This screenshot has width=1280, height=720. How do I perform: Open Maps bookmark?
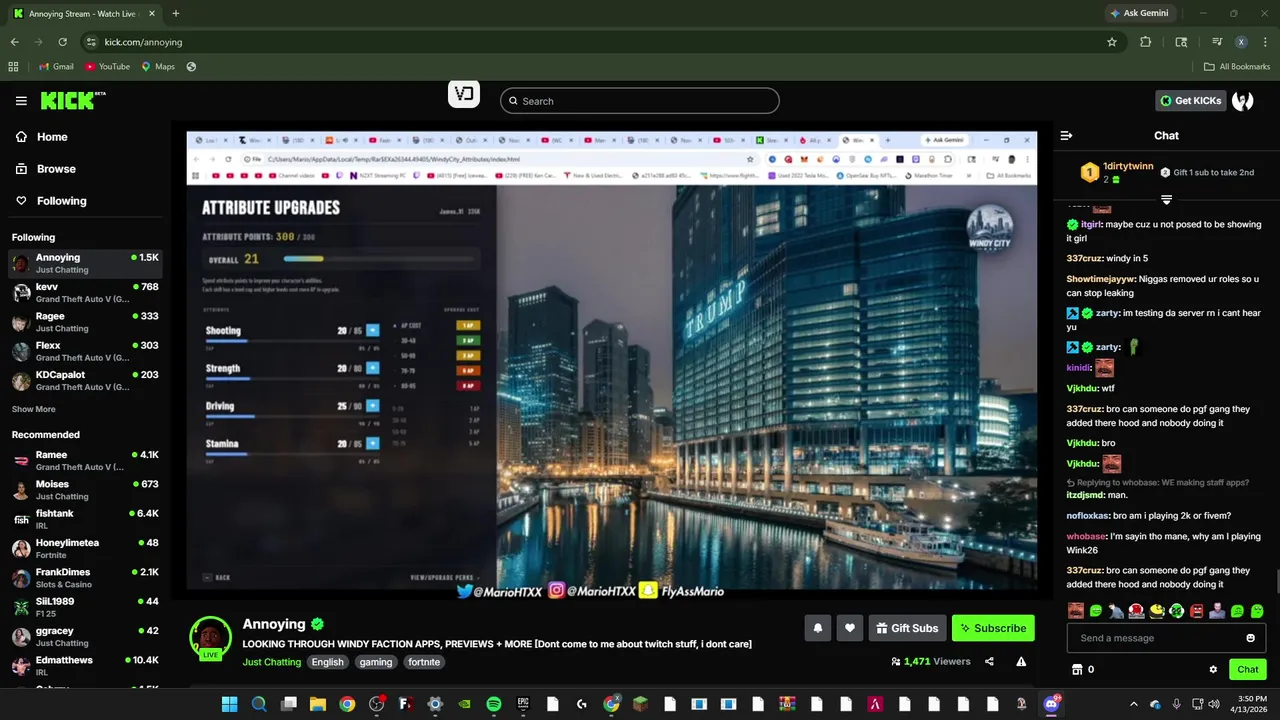click(x=158, y=67)
